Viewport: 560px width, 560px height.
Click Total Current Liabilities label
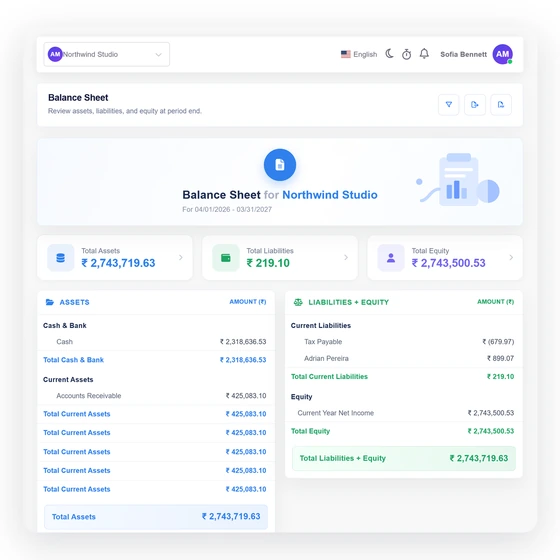329,376
